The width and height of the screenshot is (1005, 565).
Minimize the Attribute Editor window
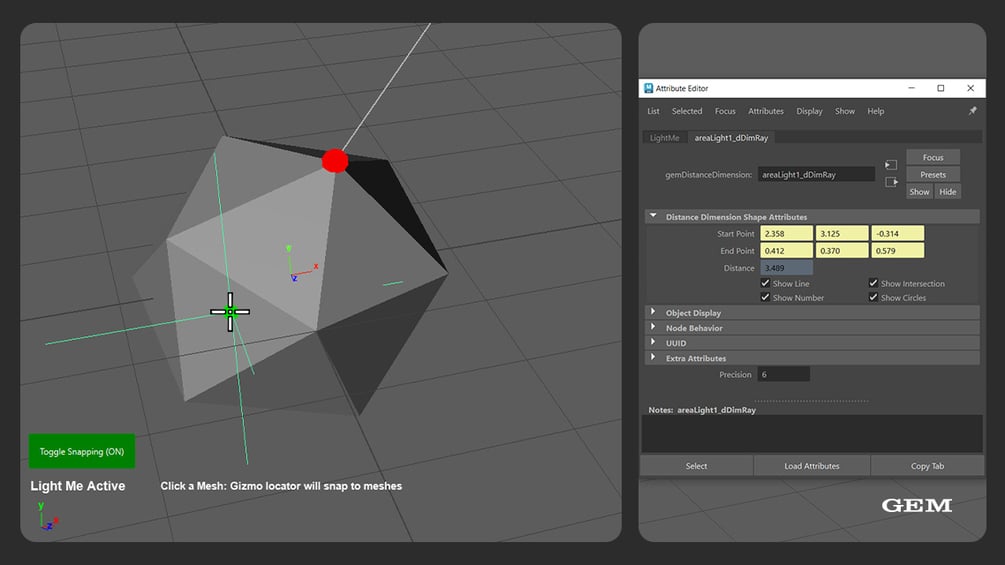pyautogui.click(x=911, y=88)
